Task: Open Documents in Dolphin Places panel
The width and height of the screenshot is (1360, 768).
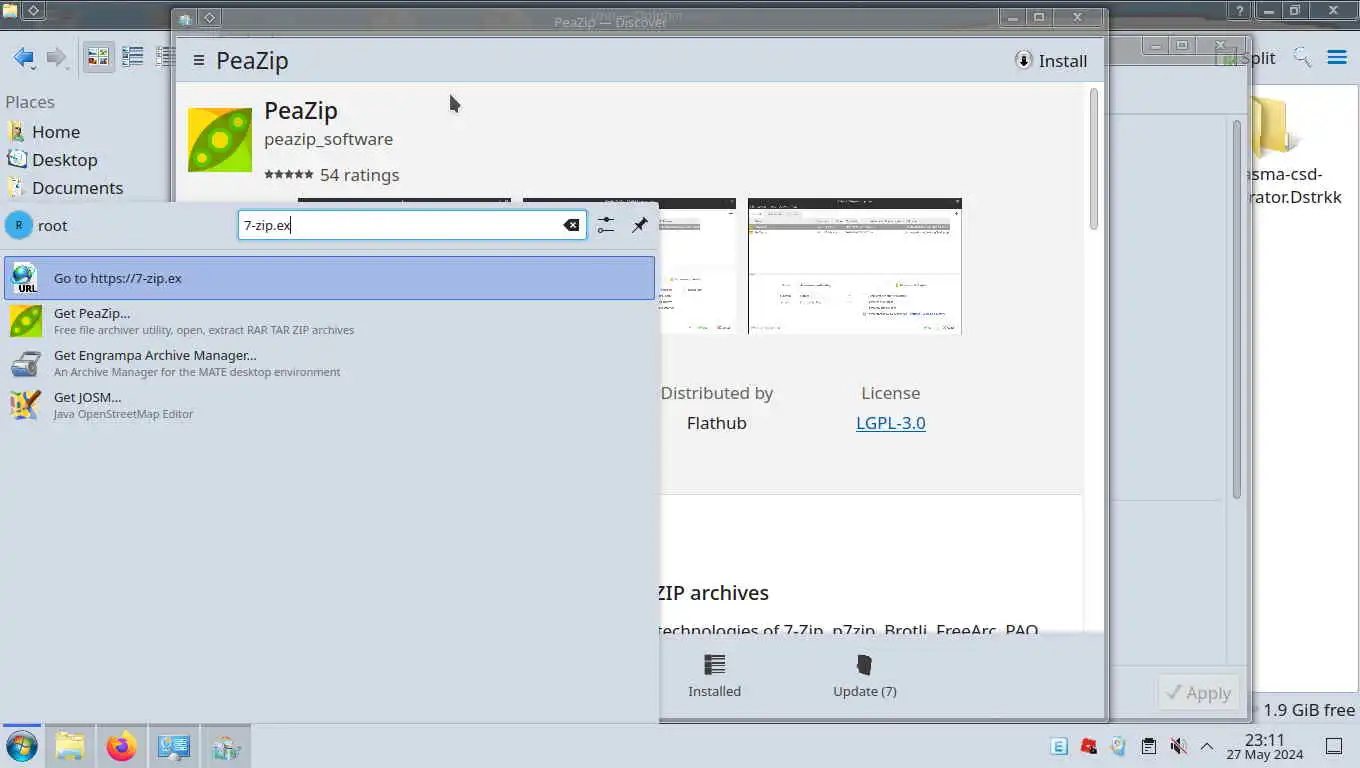Action: [x=65, y=188]
